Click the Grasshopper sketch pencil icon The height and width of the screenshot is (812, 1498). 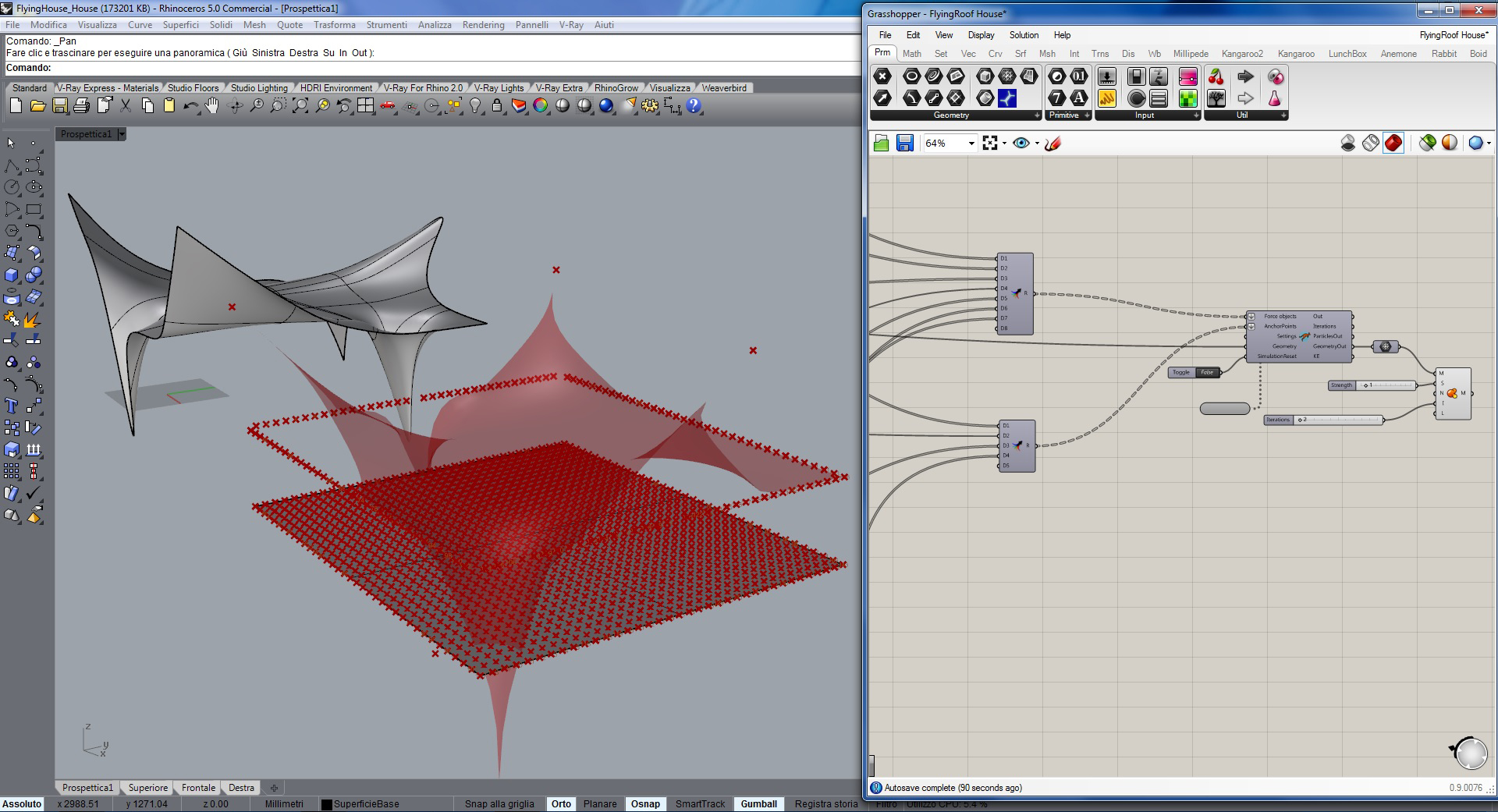click(x=1053, y=143)
